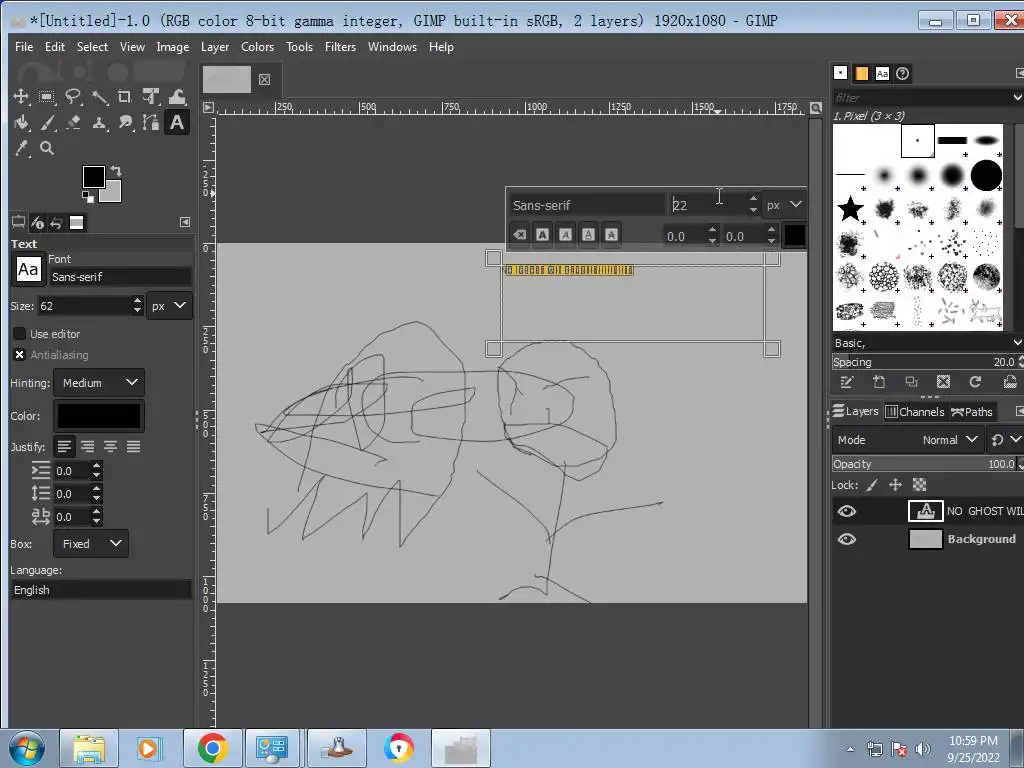Disable the Antialiasing checkbox
The image size is (1024, 768).
tap(19, 355)
